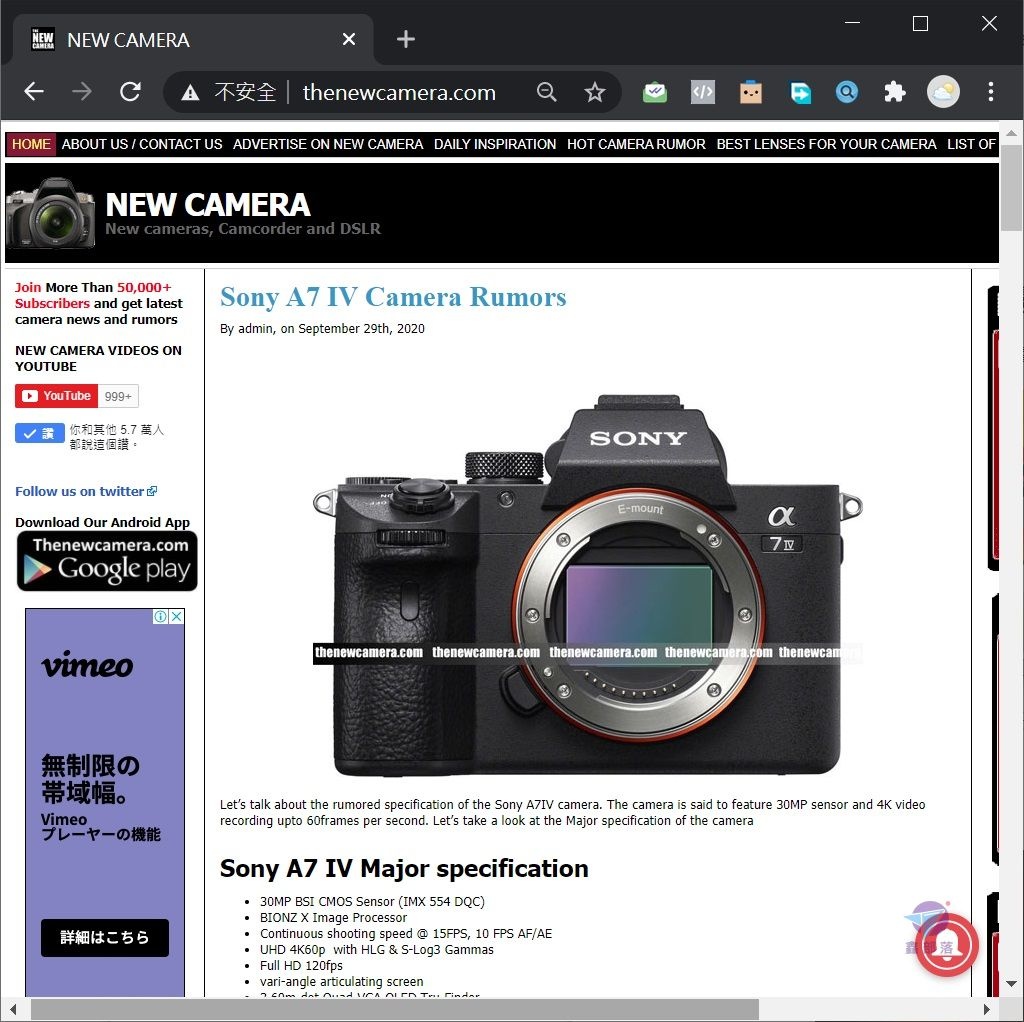Maximize the Chrome window

[x=920, y=23]
